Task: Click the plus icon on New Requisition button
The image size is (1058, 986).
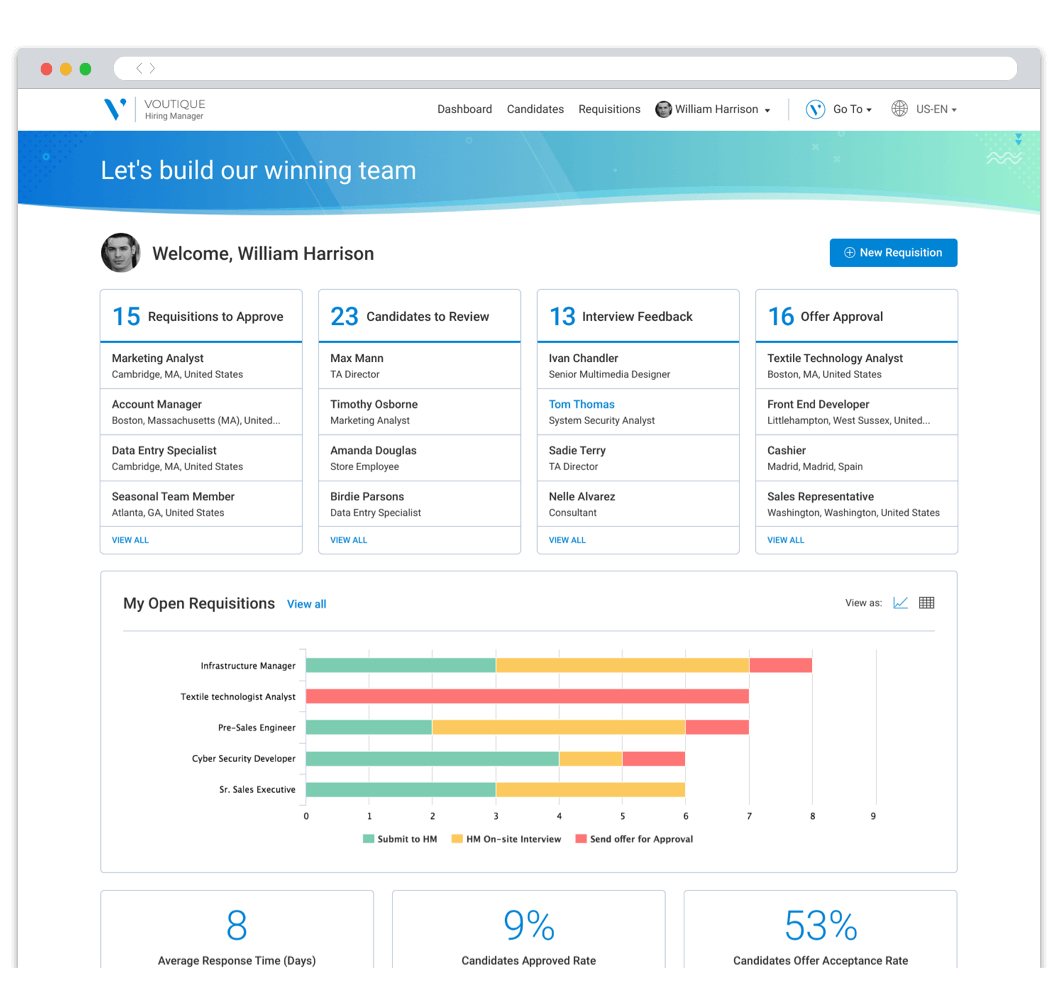Action: (848, 253)
